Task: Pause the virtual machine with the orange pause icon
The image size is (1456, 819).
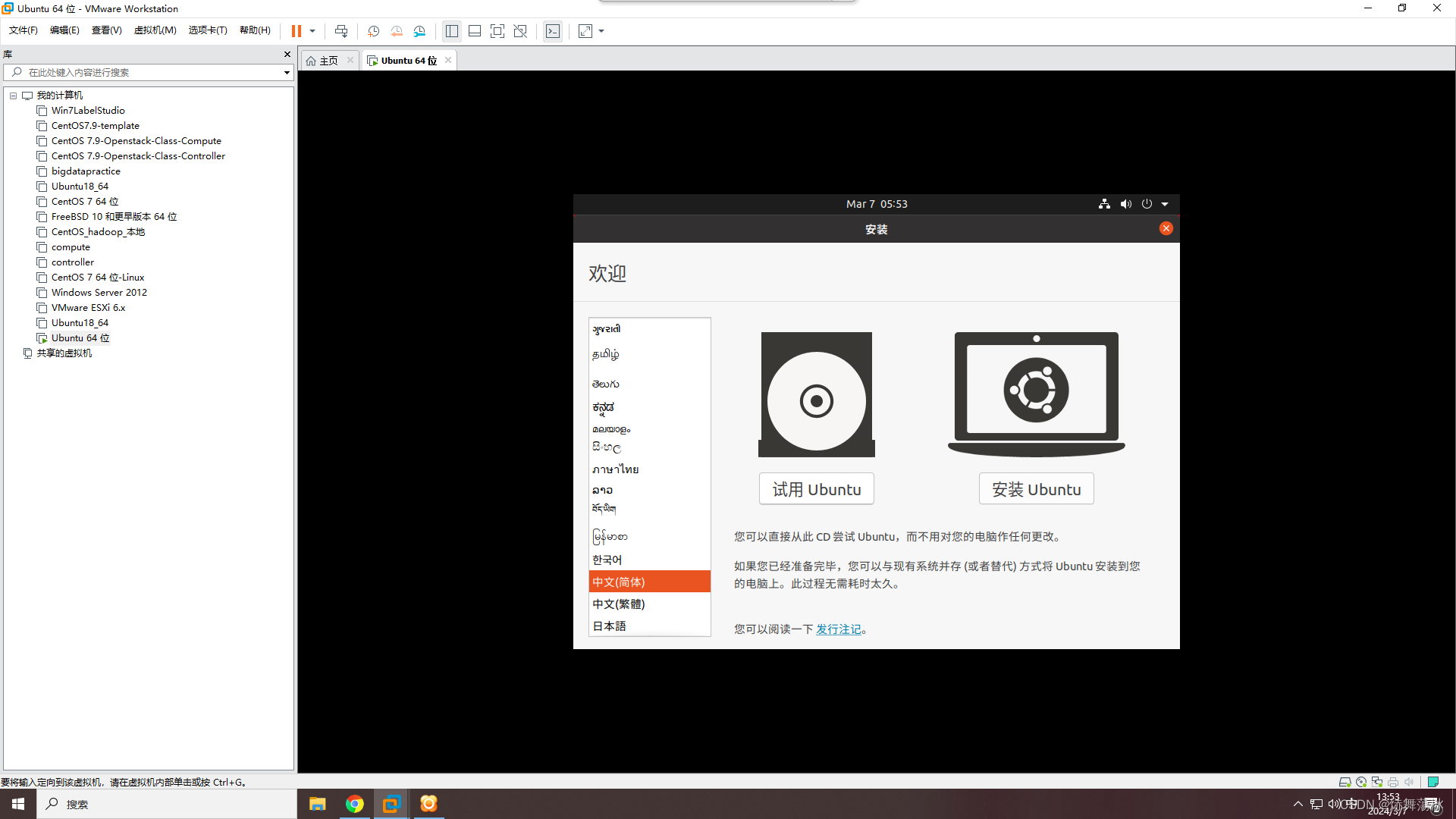Action: pyautogui.click(x=297, y=31)
